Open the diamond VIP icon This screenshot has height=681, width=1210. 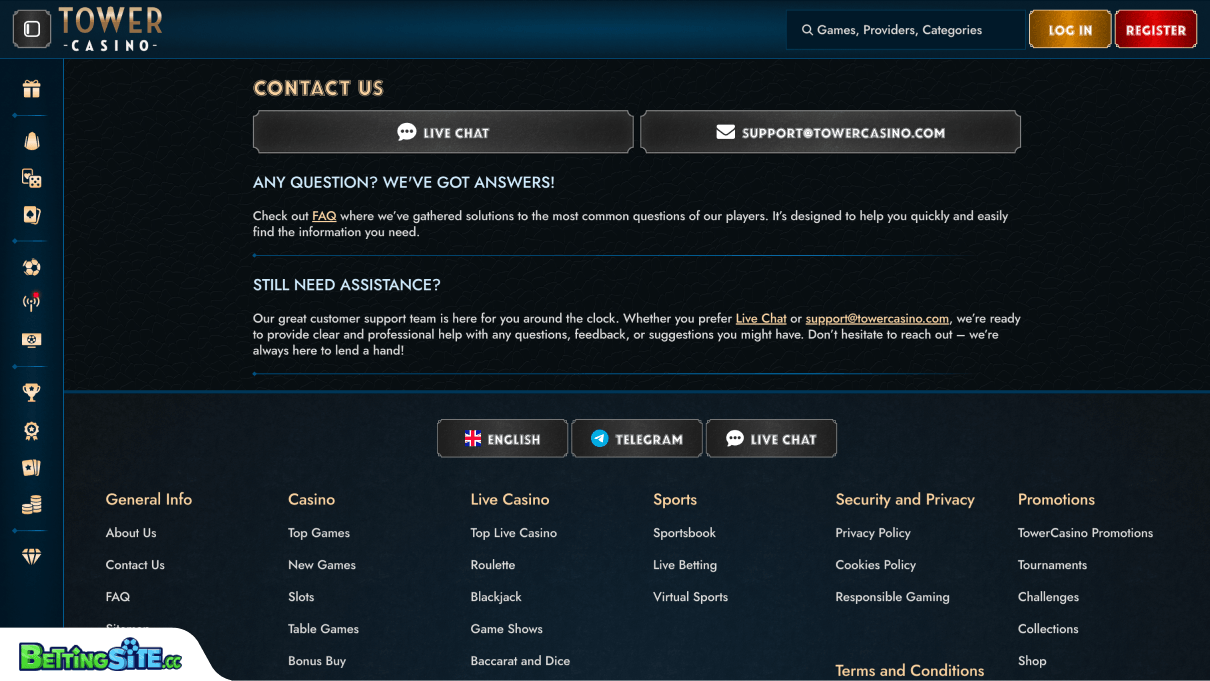click(32, 557)
